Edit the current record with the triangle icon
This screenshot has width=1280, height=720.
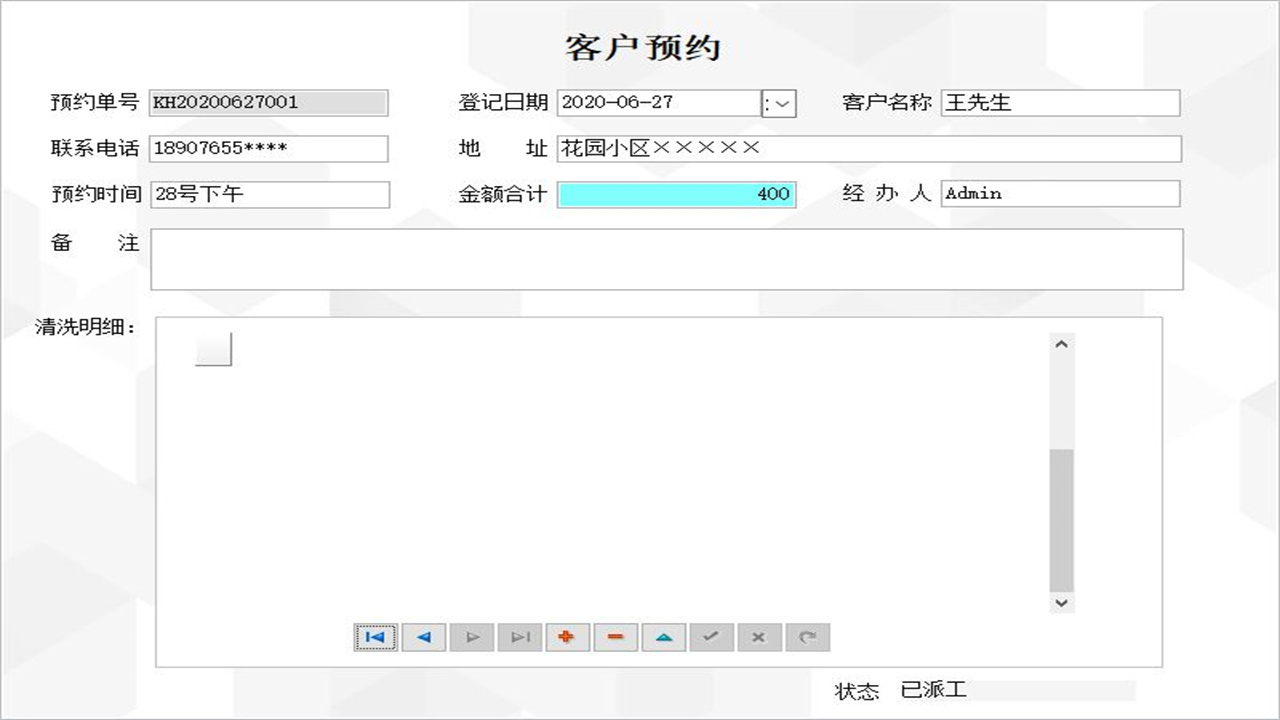pos(664,637)
